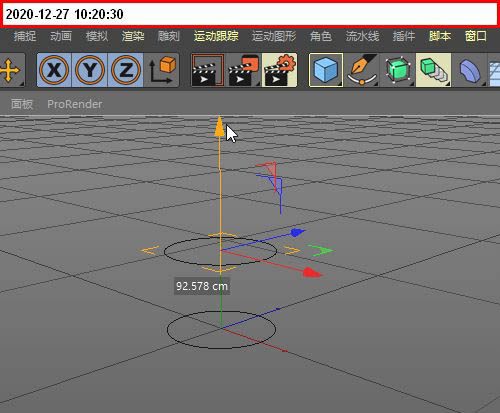Open the 渲染 menu

pyautogui.click(x=133, y=36)
